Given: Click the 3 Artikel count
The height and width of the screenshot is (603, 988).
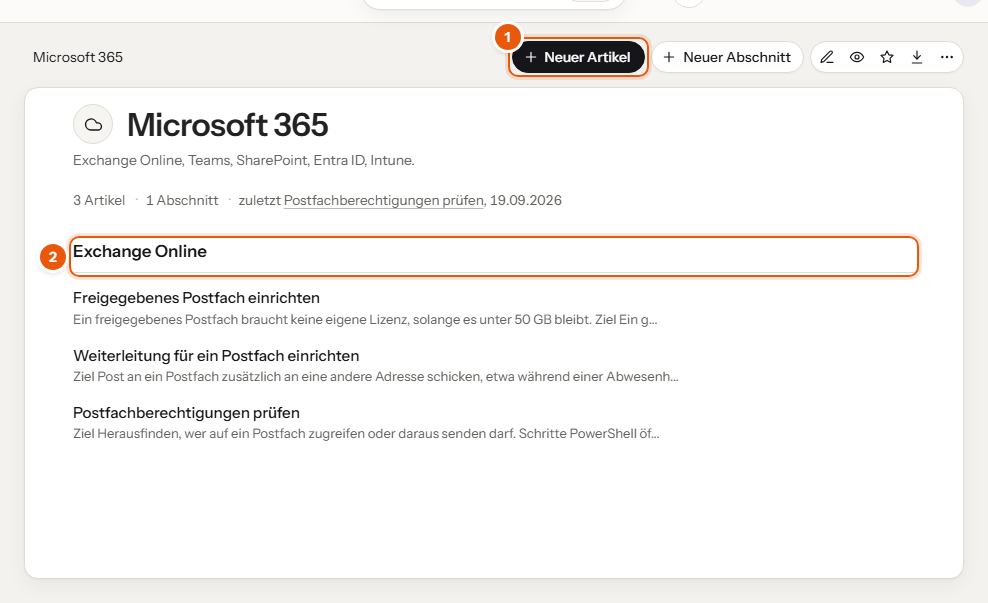Looking at the screenshot, I should 99,200.
